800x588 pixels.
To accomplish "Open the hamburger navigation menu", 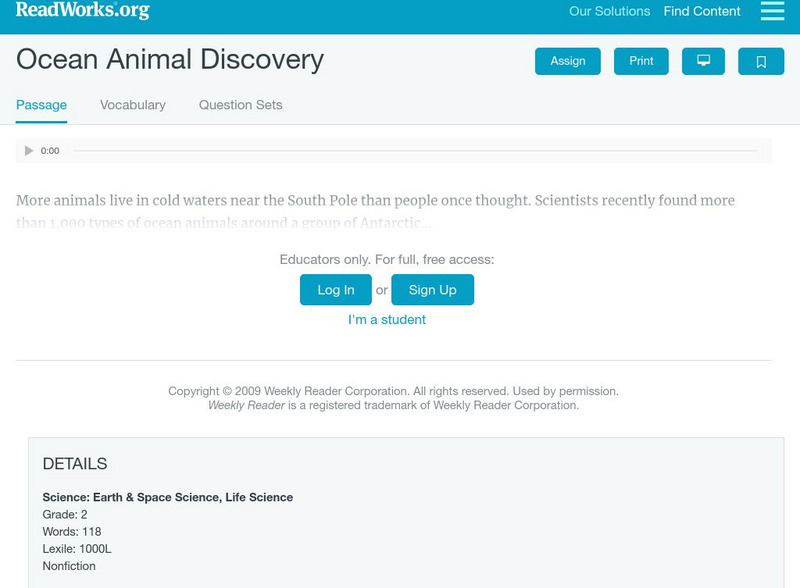I will [772, 11].
